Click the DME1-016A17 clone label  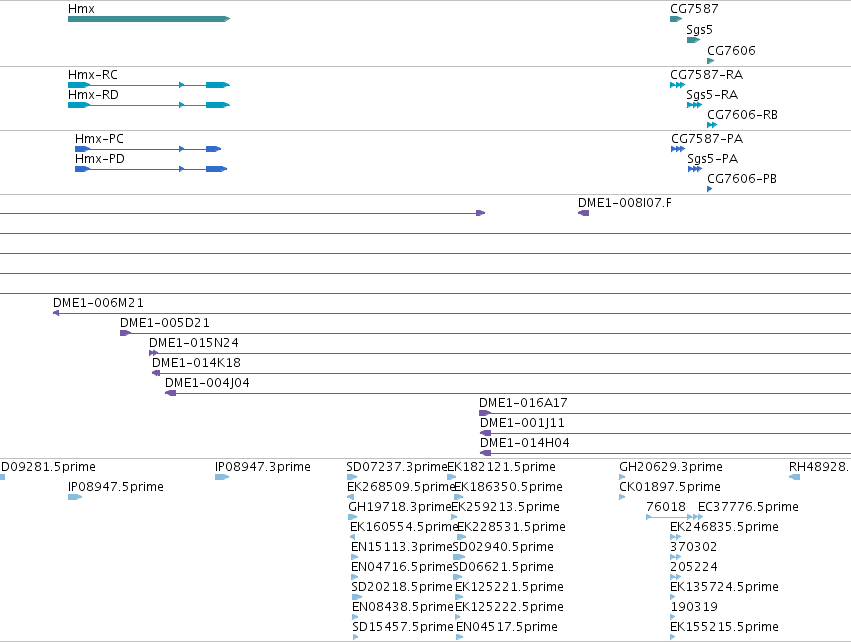(523, 403)
